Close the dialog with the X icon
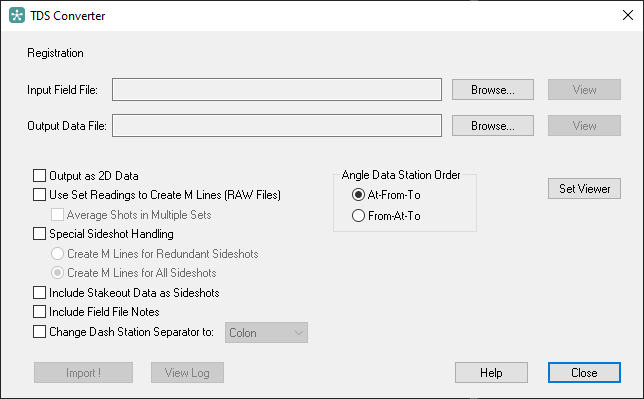Image resolution: width=644 pixels, height=399 pixels. click(628, 16)
